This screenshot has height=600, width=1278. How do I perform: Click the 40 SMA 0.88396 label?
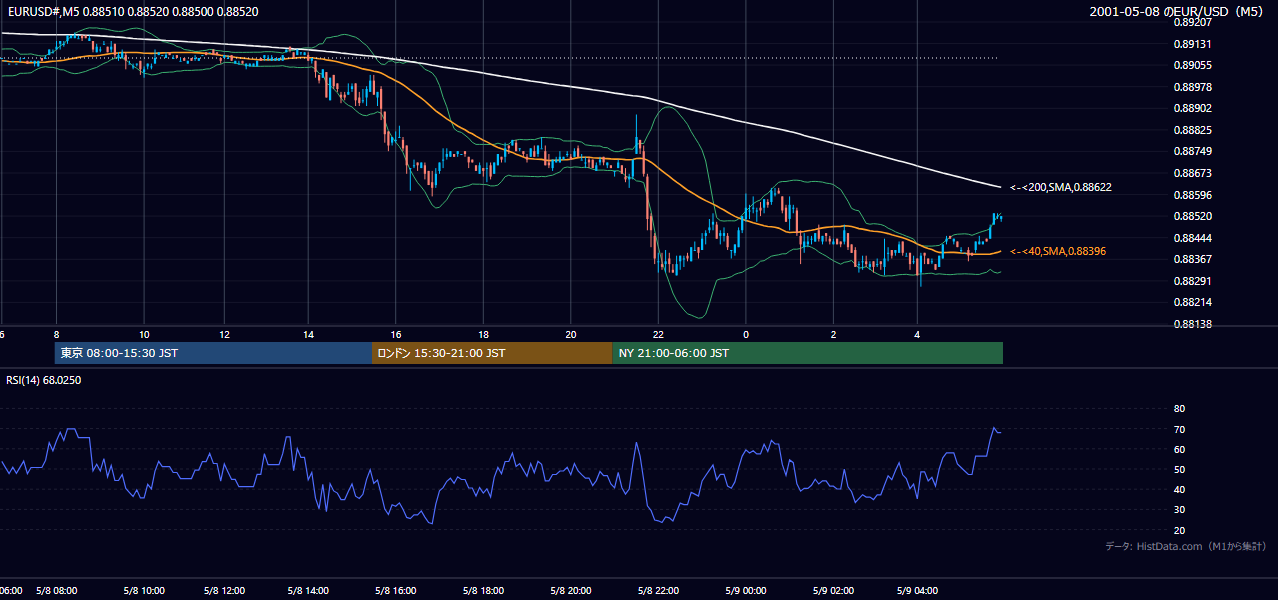click(x=1058, y=251)
